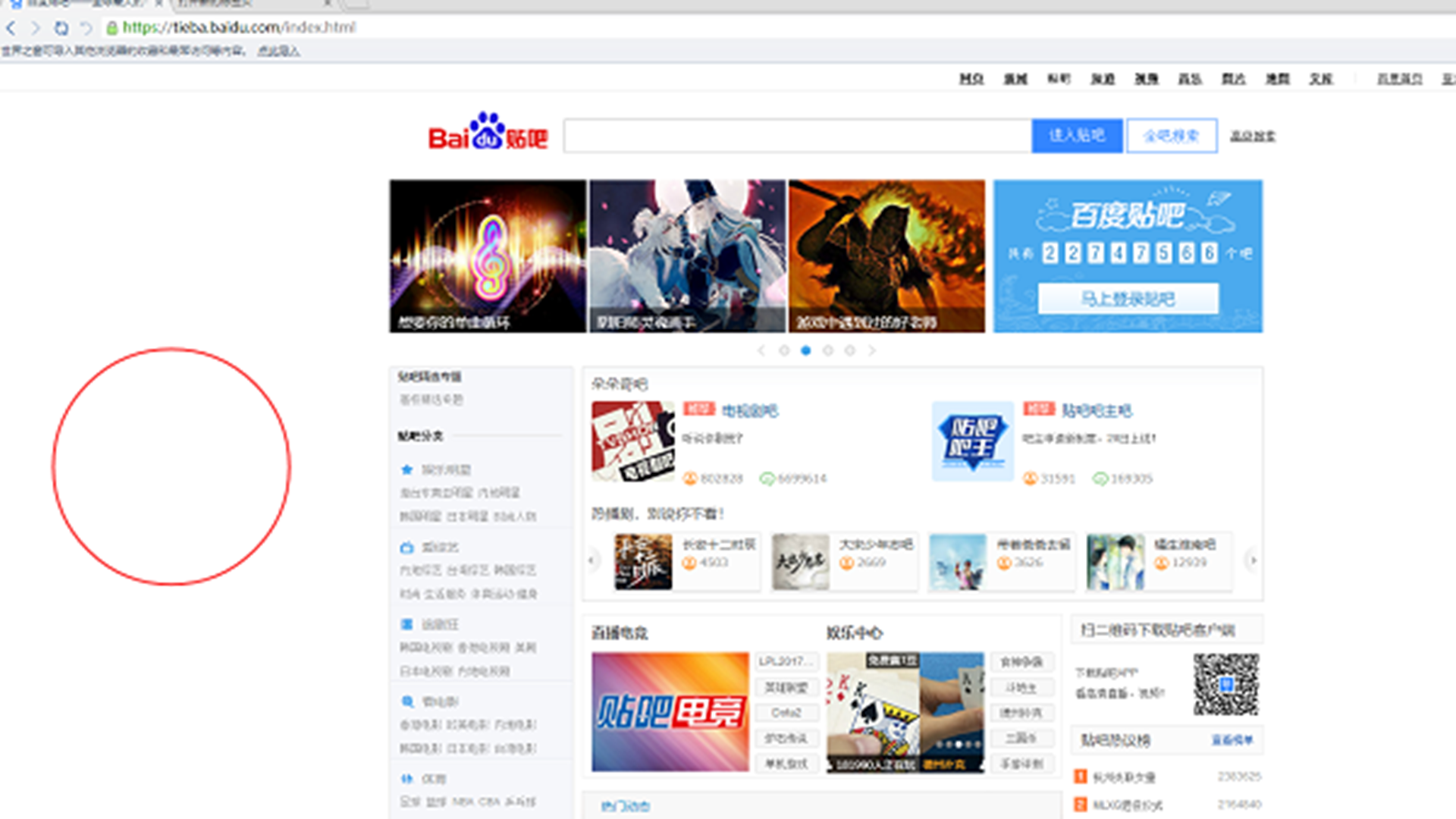Click the TV category icon in sidebar
Screen dimensions: 1456x819
(x=406, y=547)
